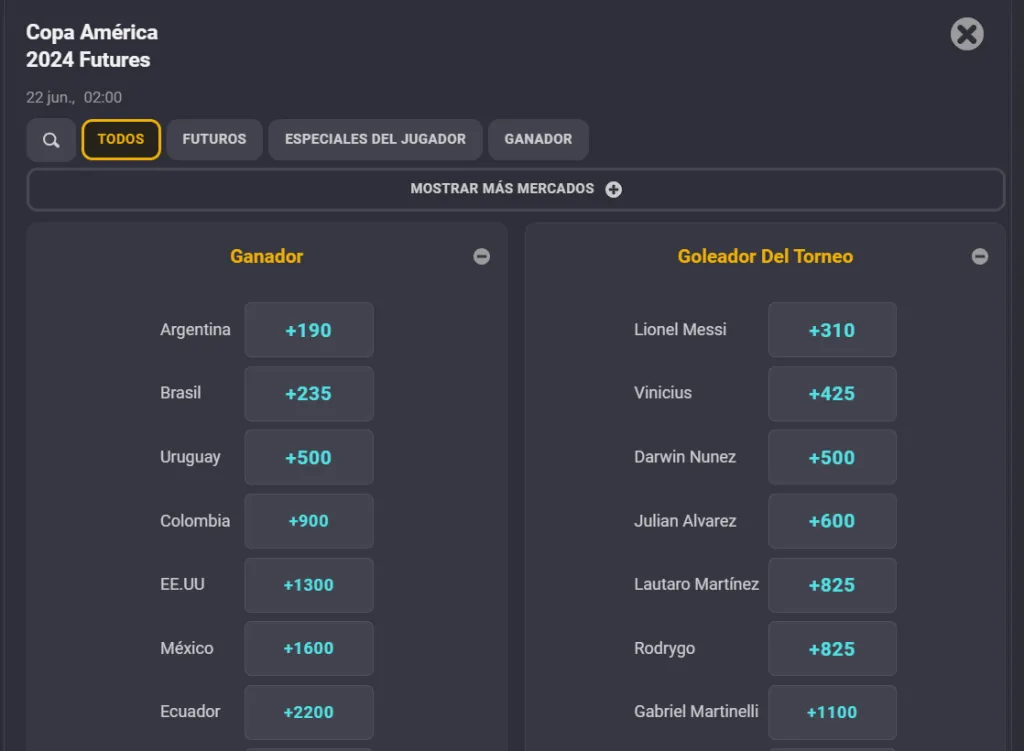Select the GANADOR market filter
The image size is (1024, 751).
coord(538,139)
